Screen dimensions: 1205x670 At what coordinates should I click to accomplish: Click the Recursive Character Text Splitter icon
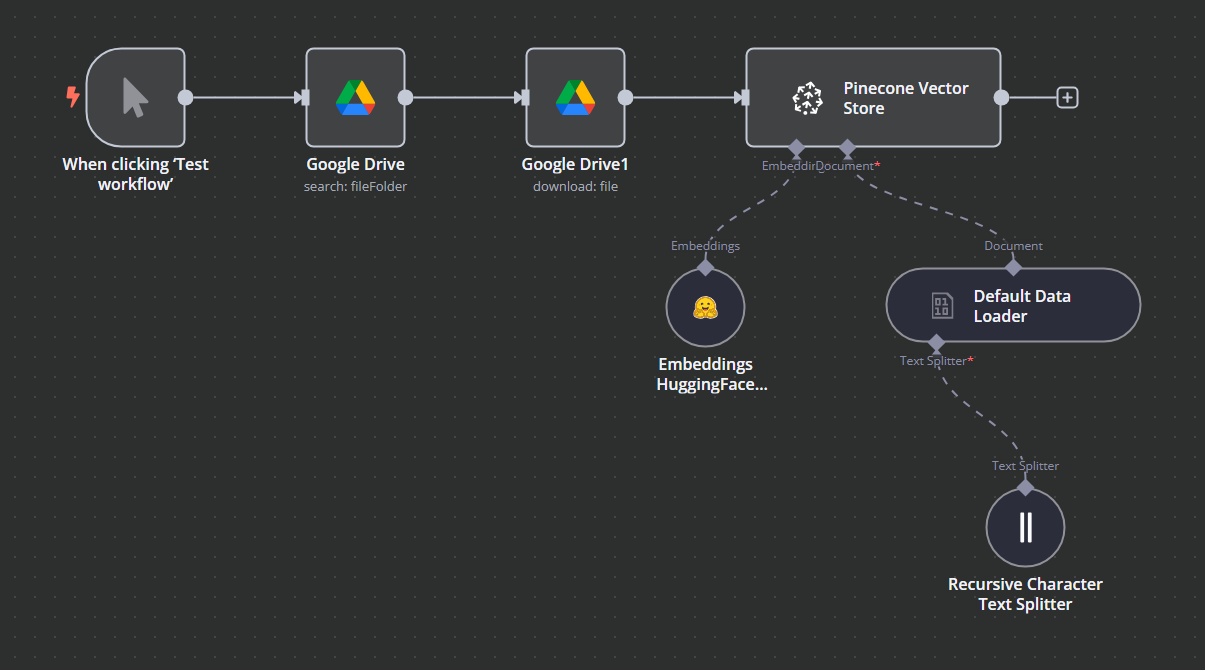coord(1025,527)
